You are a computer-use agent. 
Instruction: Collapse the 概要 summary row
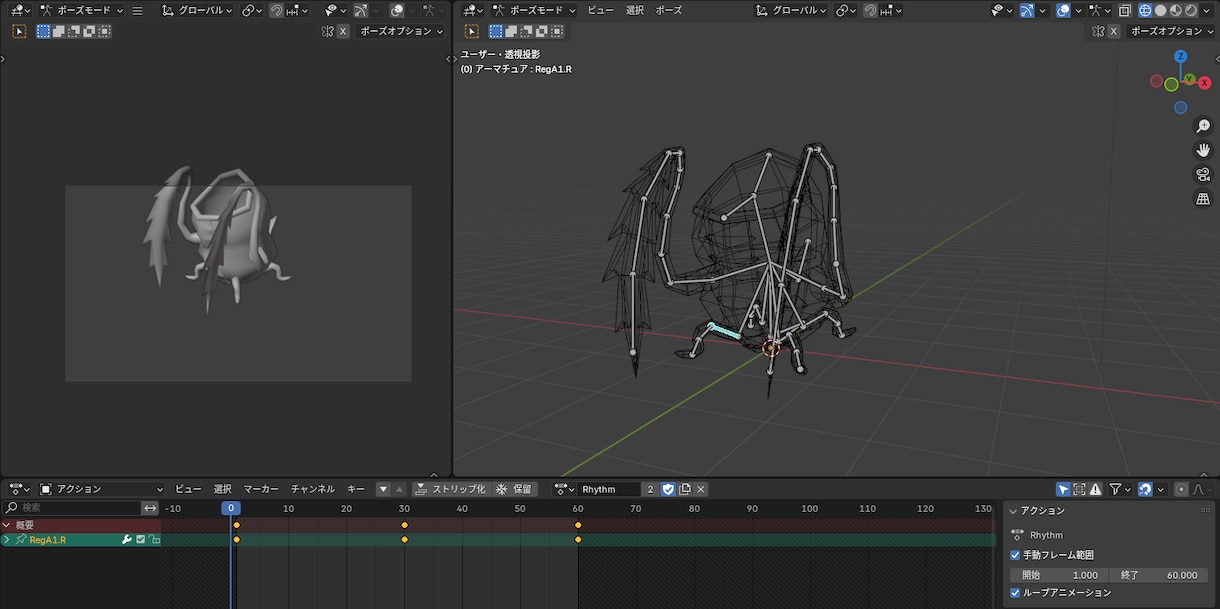pos(7,525)
